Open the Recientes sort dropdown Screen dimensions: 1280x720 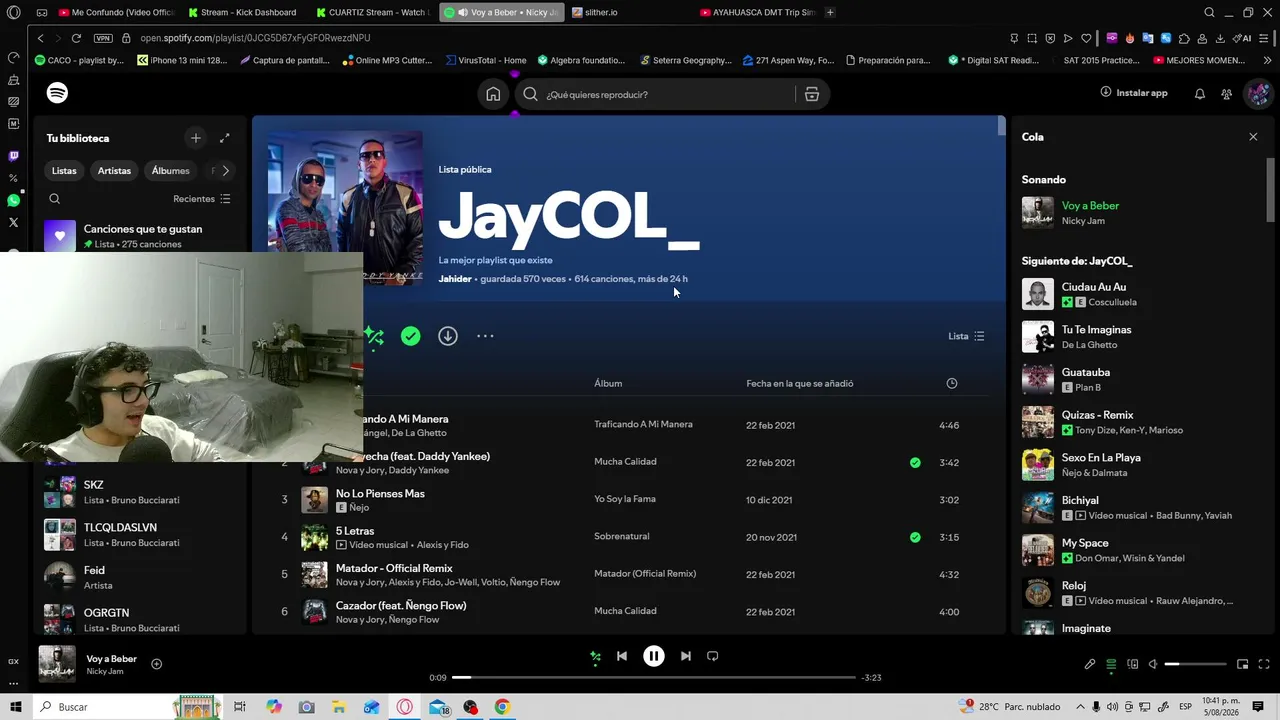click(202, 199)
